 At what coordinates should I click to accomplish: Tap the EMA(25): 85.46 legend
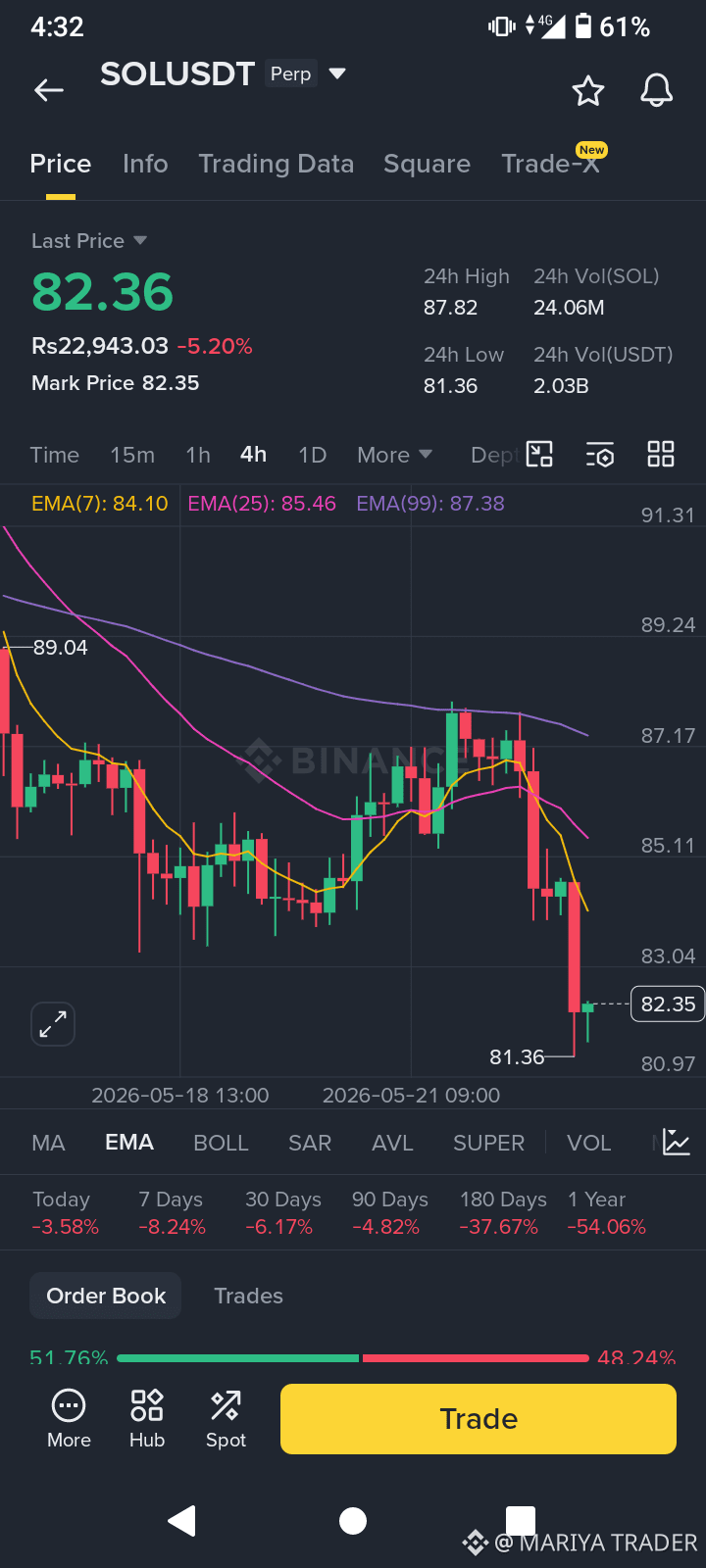(x=262, y=504)
